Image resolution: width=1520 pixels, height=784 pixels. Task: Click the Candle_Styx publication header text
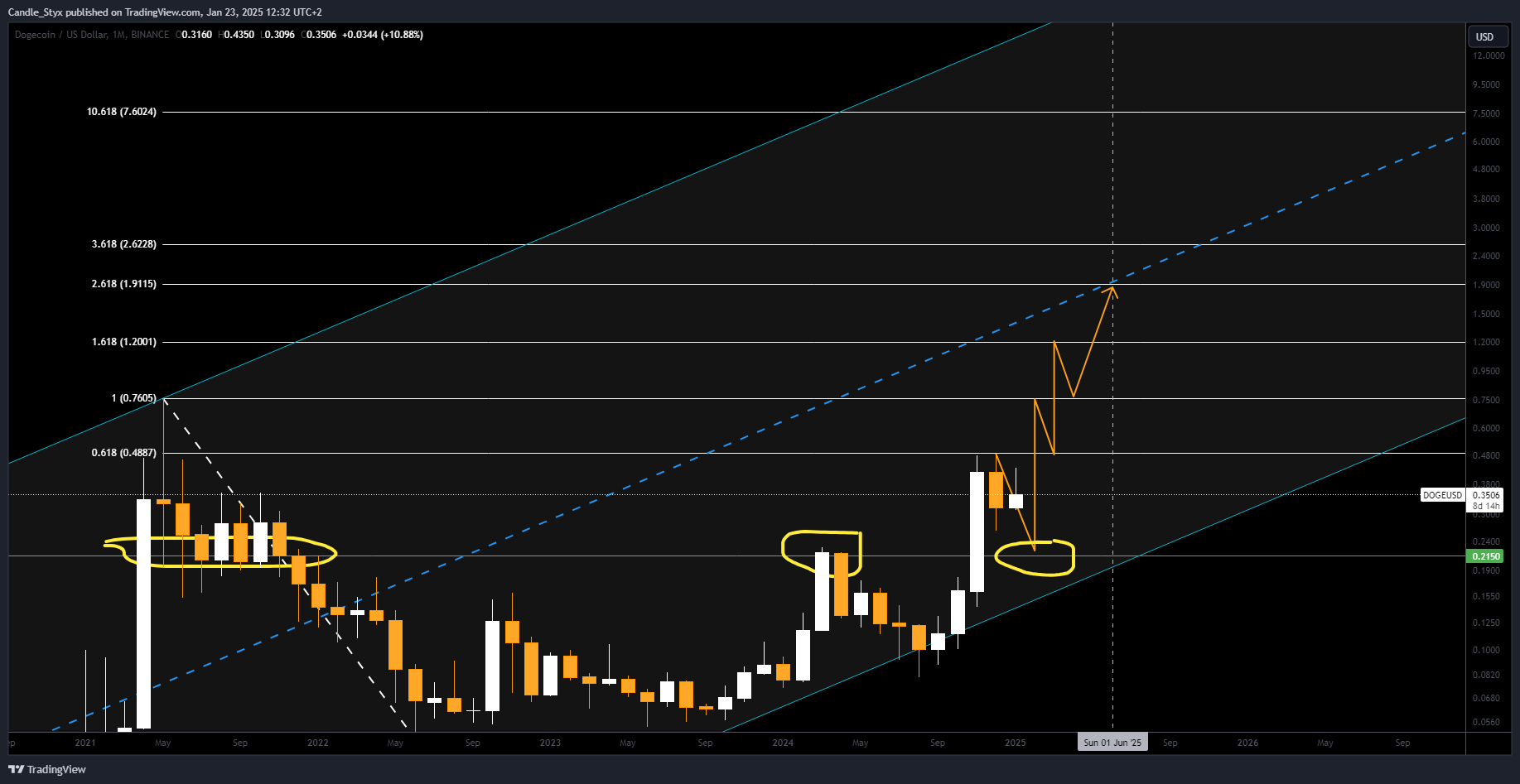coord(165,12)
